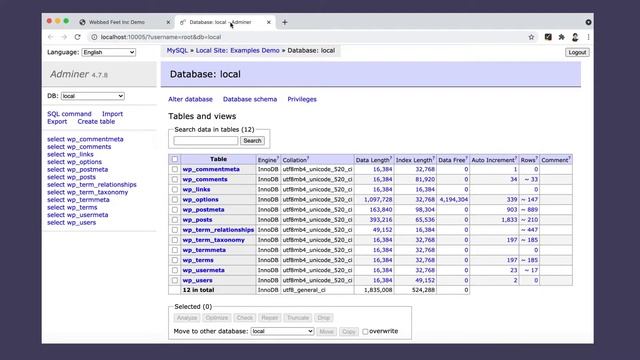
Task: Select the wp_links row checkbox
Action: pyautogui.click(x=175, y=189)
